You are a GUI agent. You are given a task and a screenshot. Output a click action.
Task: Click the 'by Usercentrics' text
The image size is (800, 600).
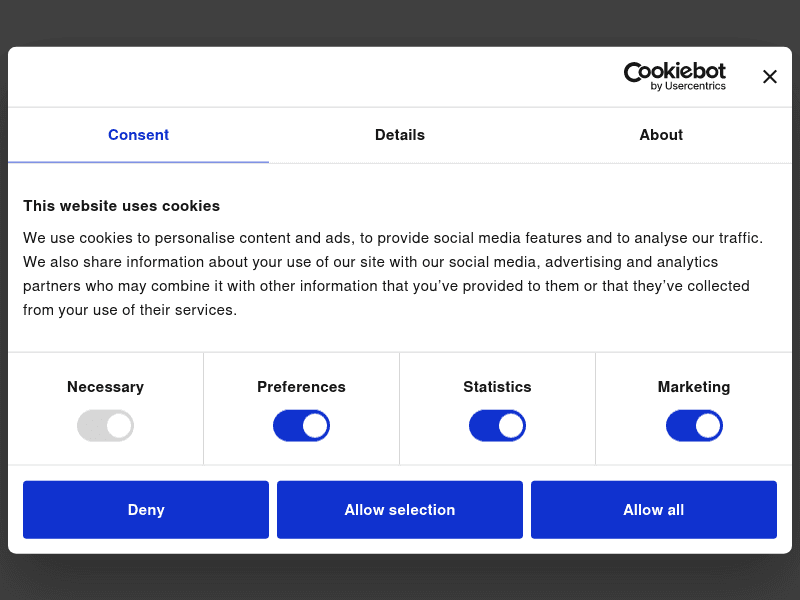[688, 86]
